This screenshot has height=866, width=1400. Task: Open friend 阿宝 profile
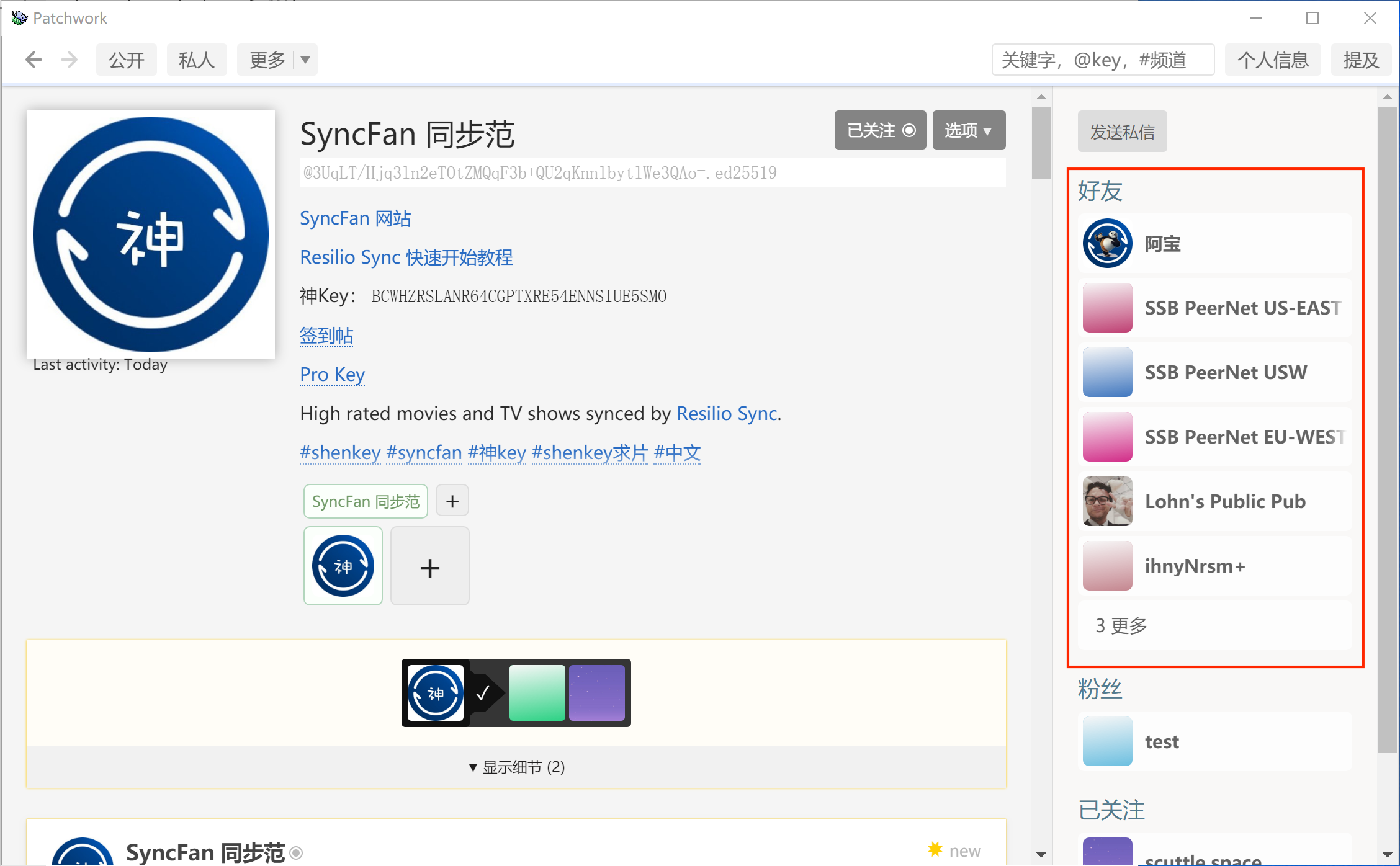pos(1215,243)
